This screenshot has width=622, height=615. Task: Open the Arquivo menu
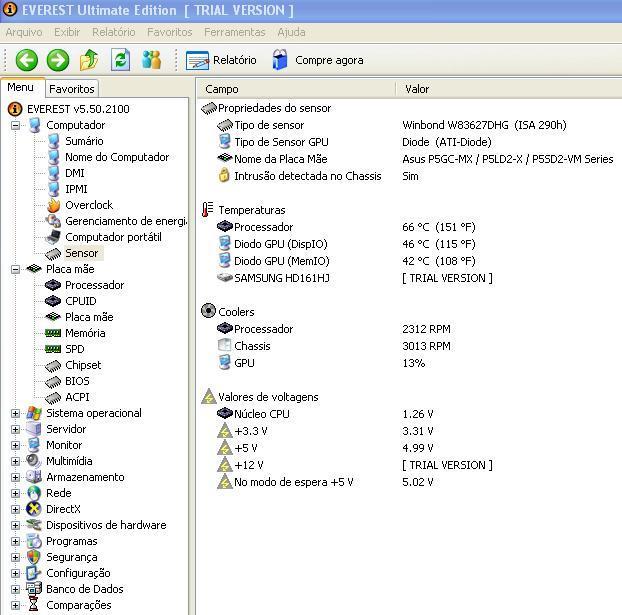pyautogui.click(x=24, y=32)
